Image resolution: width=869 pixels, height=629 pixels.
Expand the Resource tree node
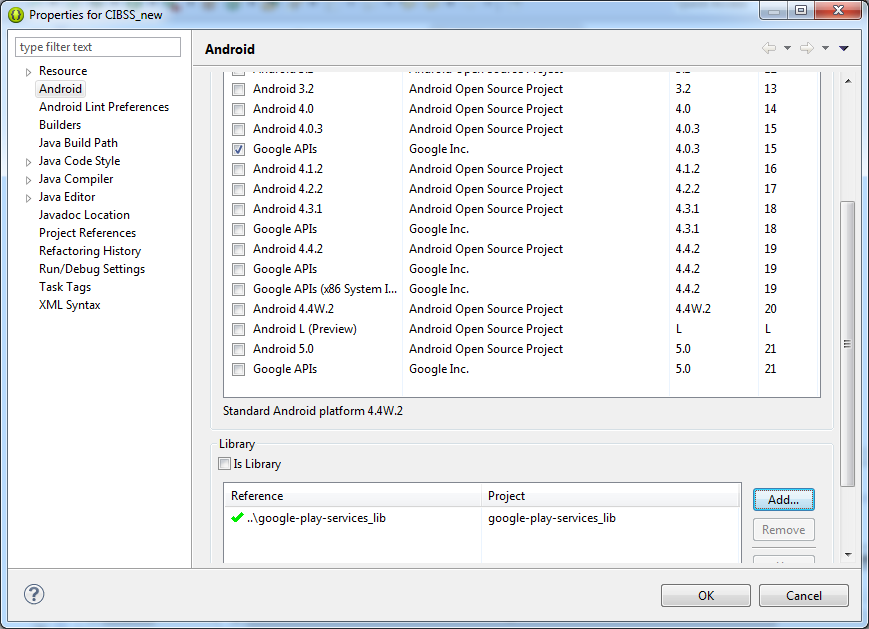(28, 71)
